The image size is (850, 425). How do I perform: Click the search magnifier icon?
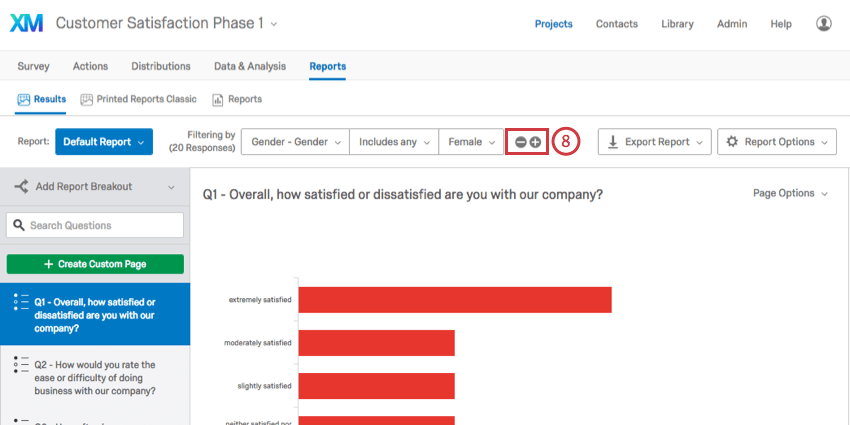(19, 225)
